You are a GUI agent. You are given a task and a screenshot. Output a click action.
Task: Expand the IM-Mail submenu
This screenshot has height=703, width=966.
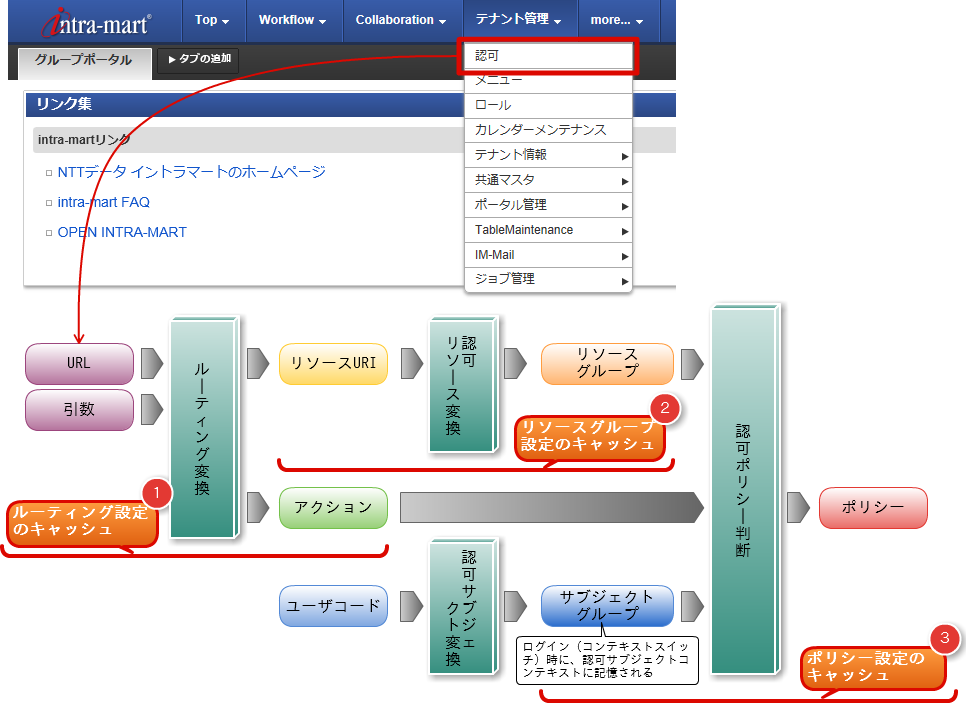click(x=548, y=255)
